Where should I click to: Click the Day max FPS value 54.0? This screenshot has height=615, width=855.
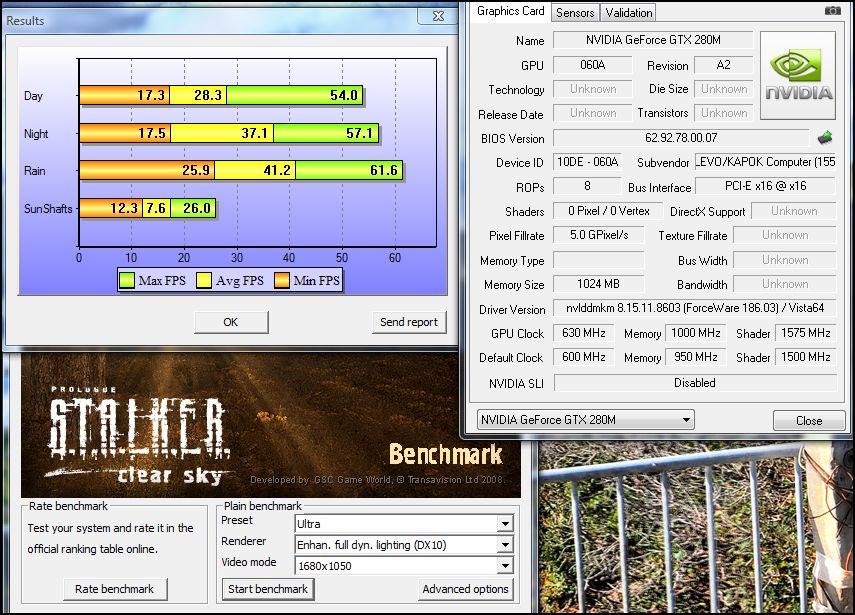[x=344, y=95]
